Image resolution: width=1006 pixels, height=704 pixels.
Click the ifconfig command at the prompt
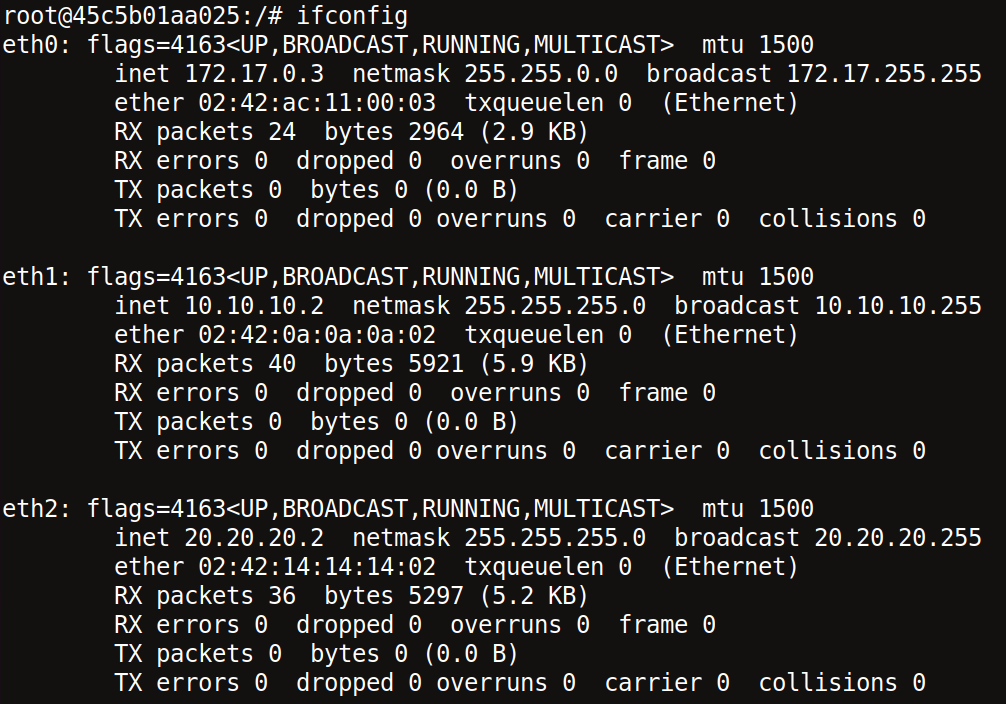pos(352,16)
